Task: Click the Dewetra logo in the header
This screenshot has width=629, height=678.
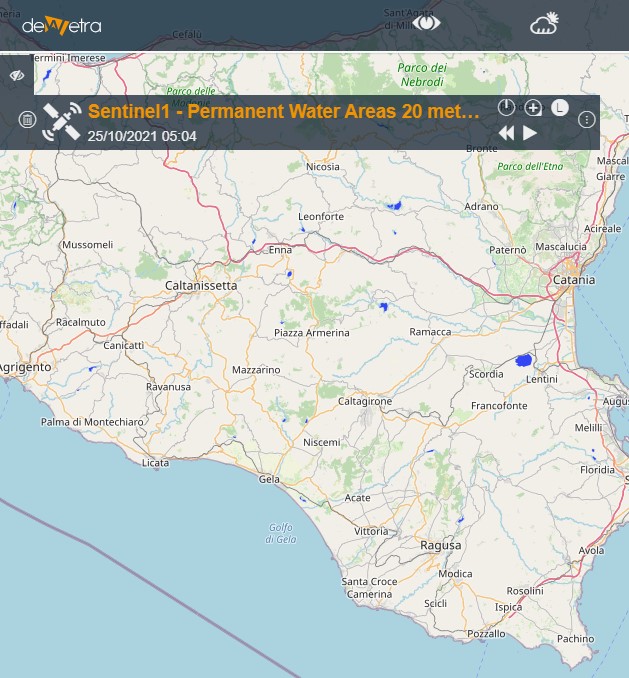Action: [x=62, y=26]
